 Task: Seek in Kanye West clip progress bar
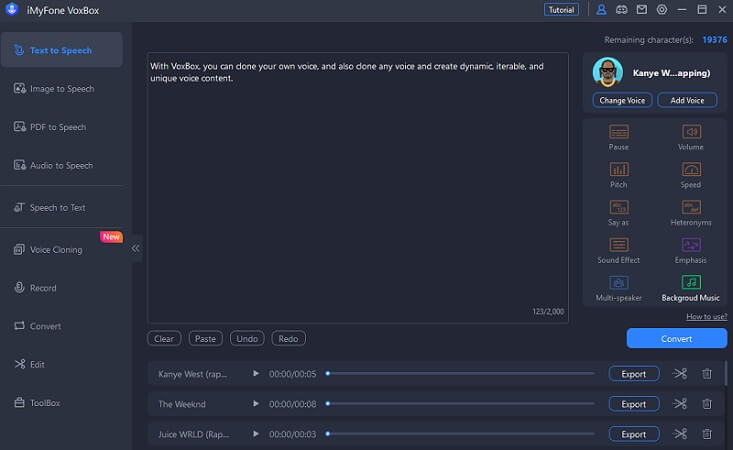point(460,373)
